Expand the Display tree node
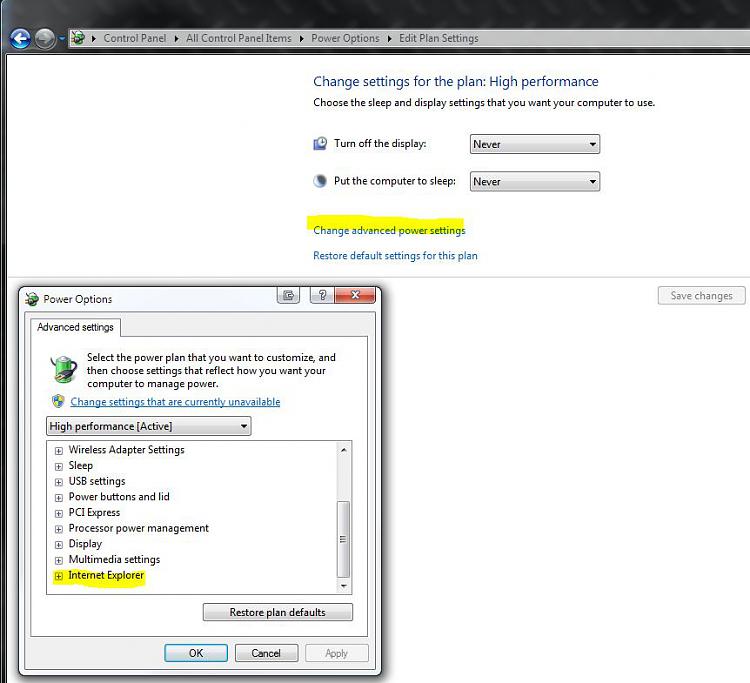 59,545
